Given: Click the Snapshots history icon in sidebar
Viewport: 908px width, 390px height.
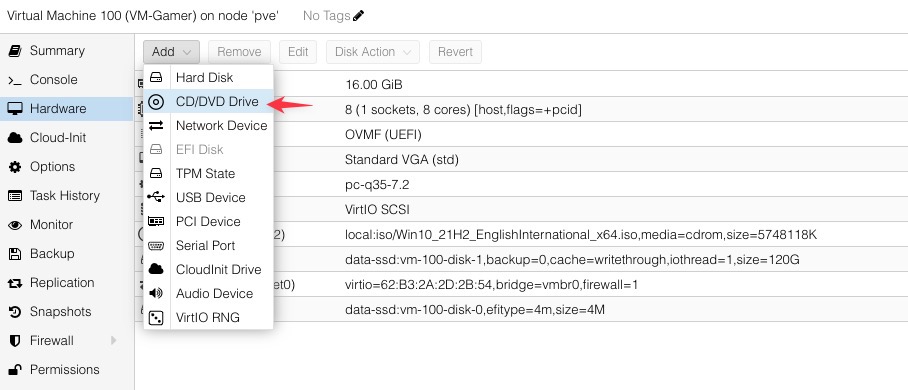Looking at the screenshot, I should 14,312.
